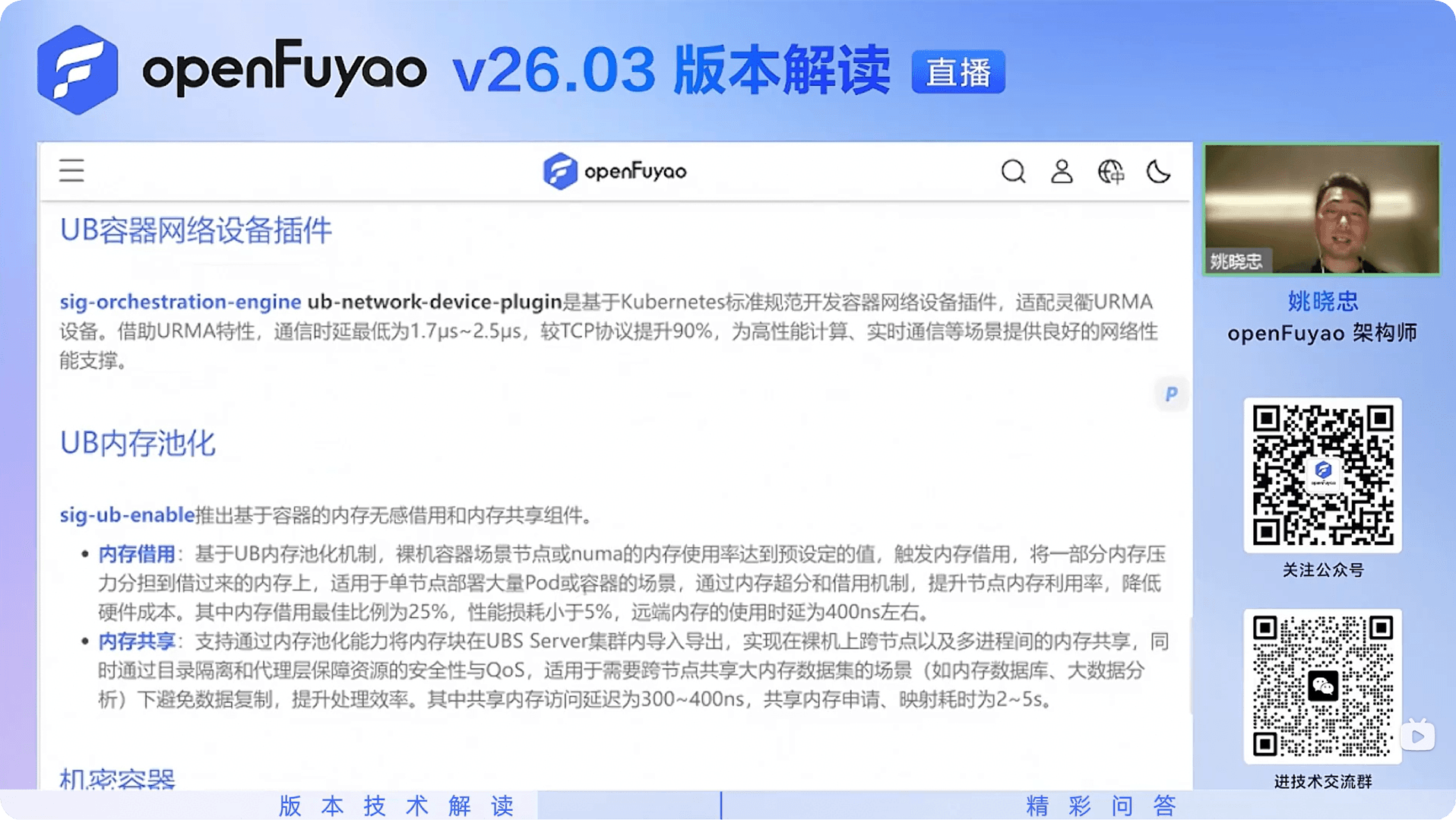Viewport: 1456px width, 820px height.
Task: Click the 内存共享 link
Action: click(137, 641)
